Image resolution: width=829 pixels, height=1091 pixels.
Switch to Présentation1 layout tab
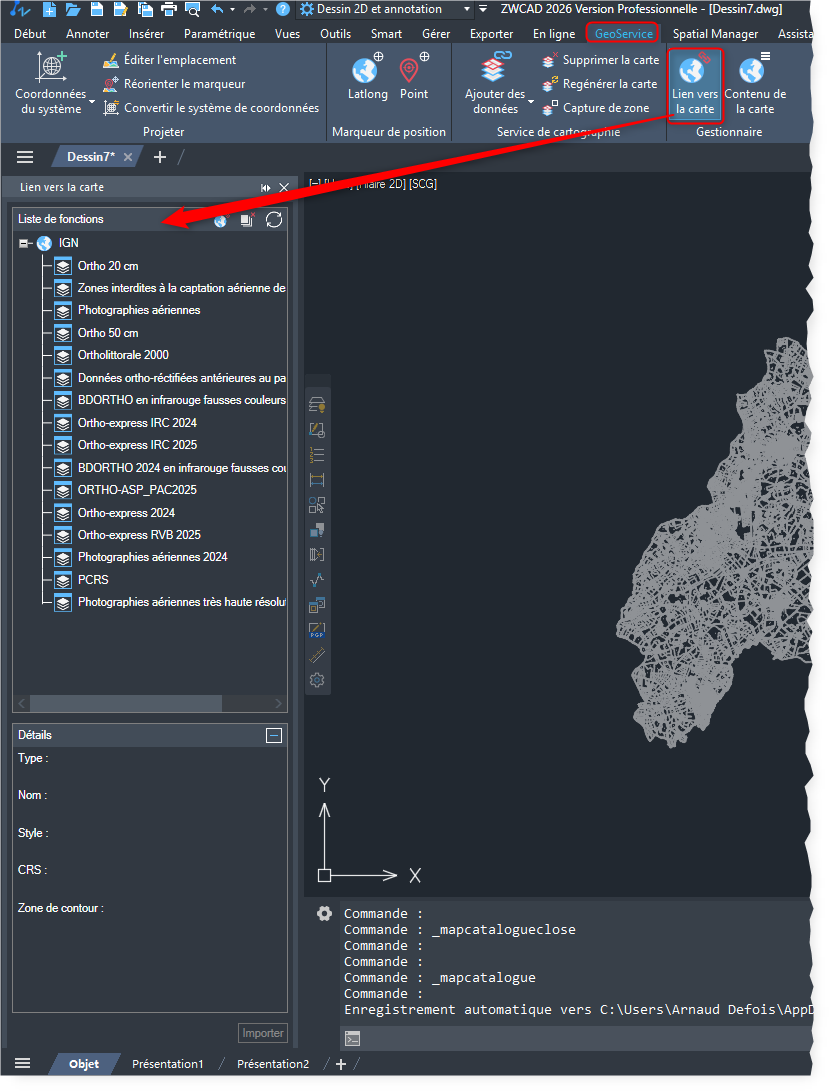[167, 1064]
